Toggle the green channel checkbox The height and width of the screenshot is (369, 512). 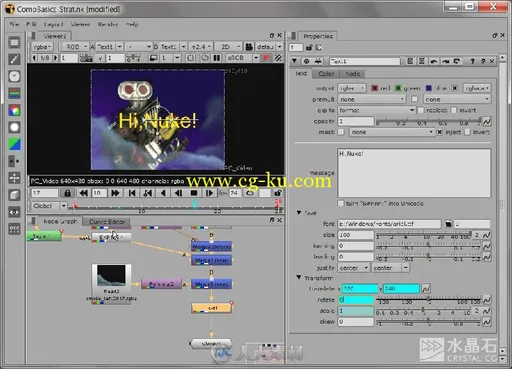pyautogui.click(x=398, y=88)
